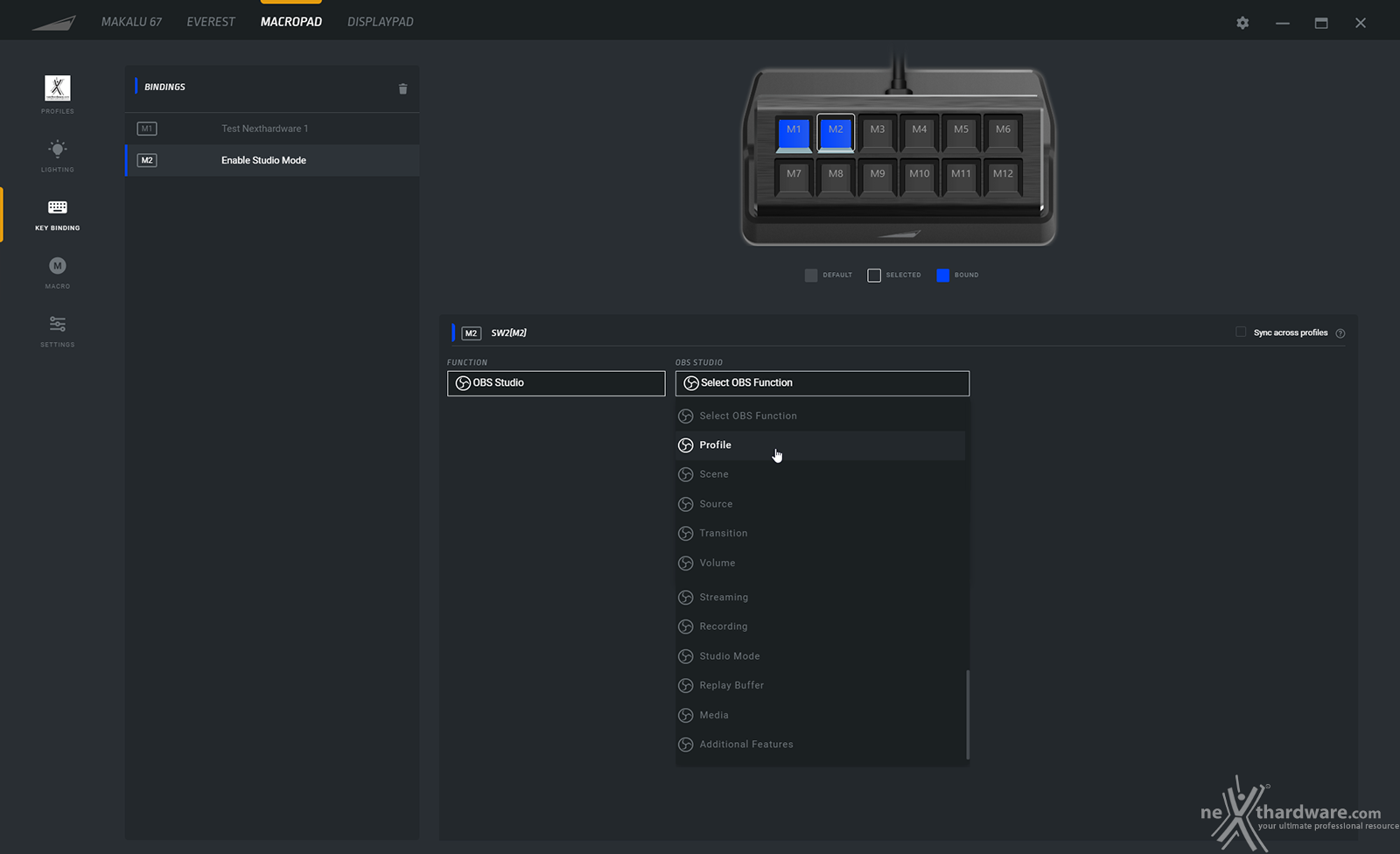The image size is (1400, 854).
Task: Switch to the DisplayPad device tab
Action: coord(381,22)
